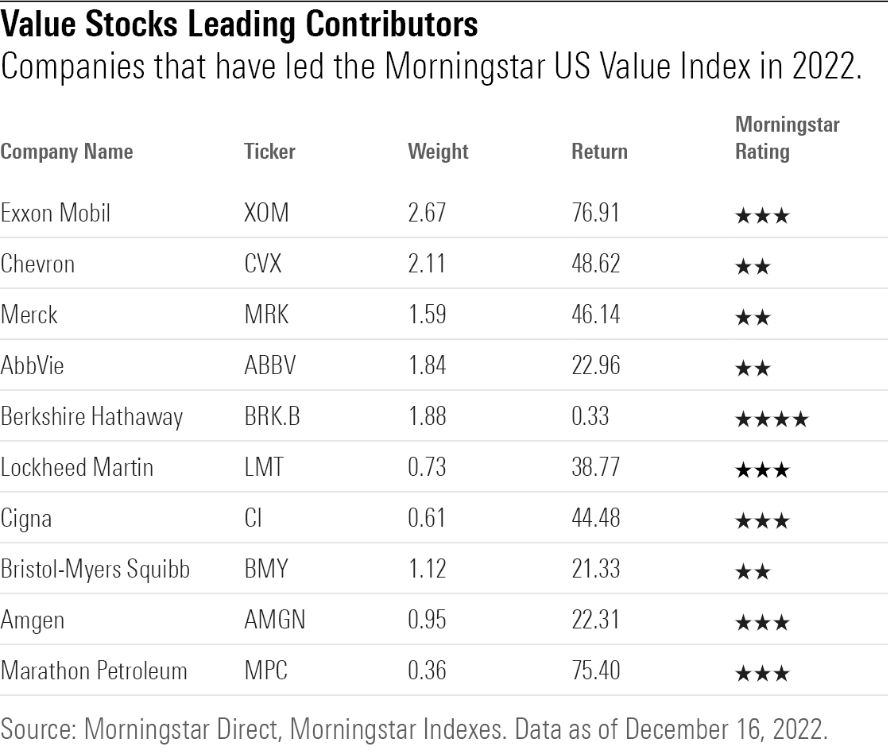Click Marathon Petroleum's star rating
The height and width of the screenshot is (754, 888).
click(762, 674)
